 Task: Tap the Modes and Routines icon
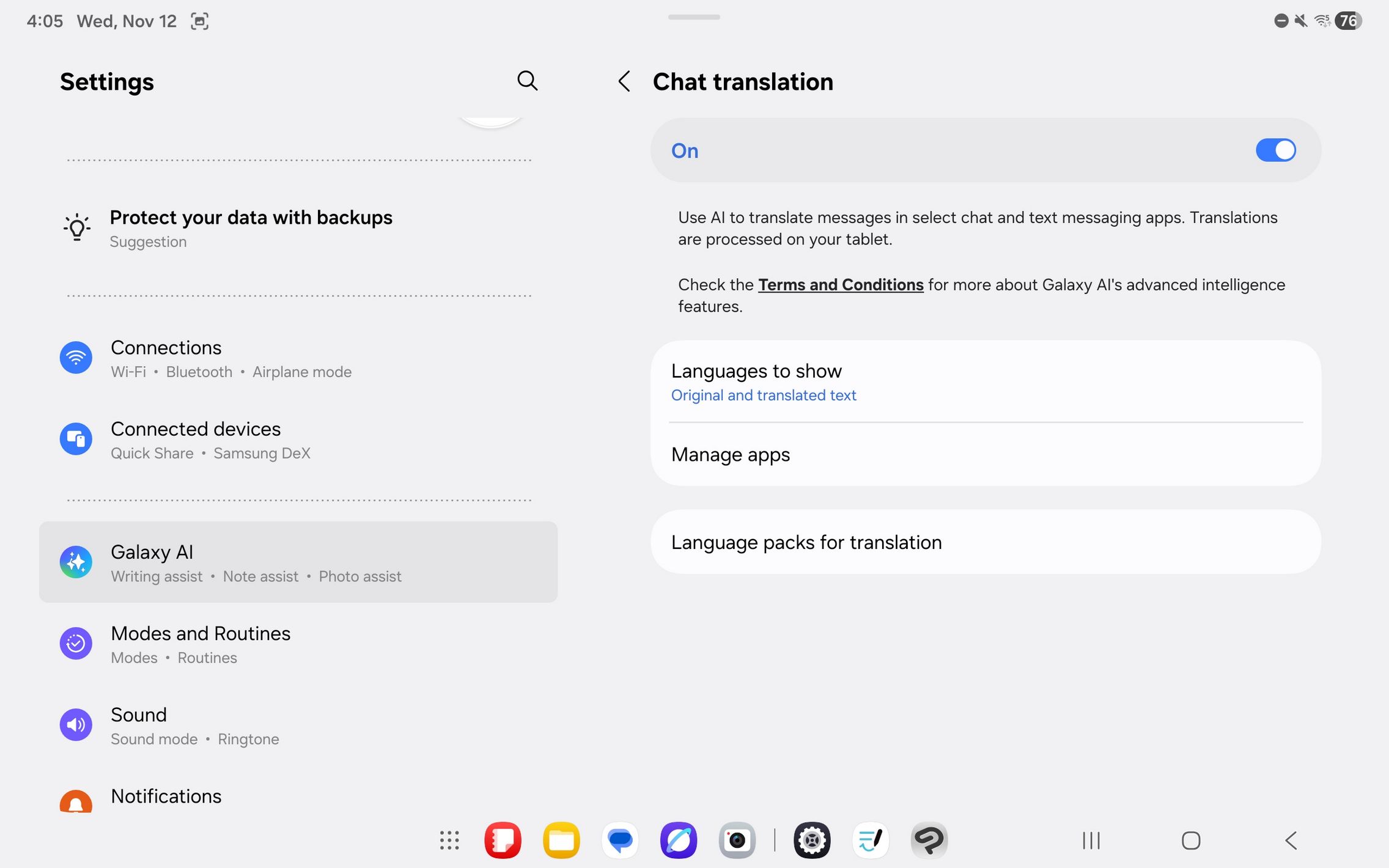[x=76, y=643]
